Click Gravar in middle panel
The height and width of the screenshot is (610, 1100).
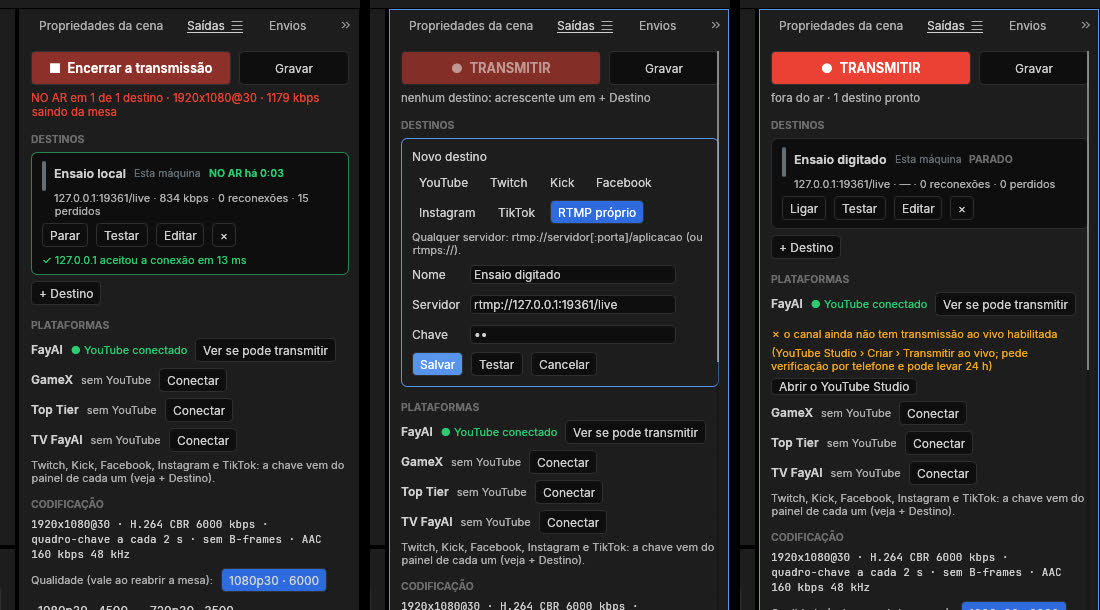coord(663,68)
